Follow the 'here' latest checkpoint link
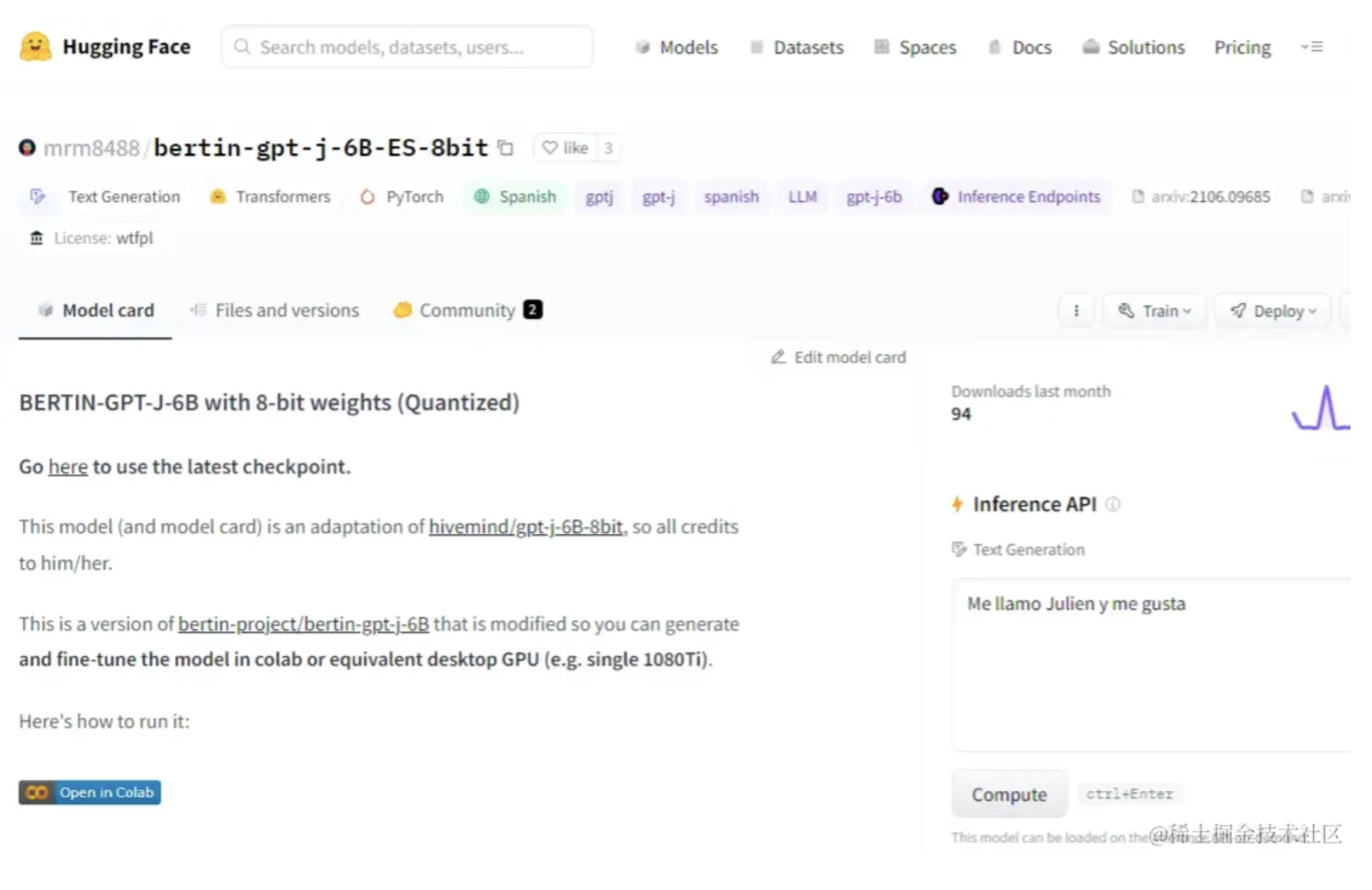This screenshot has width=1372, height=890. pos(68,466)
